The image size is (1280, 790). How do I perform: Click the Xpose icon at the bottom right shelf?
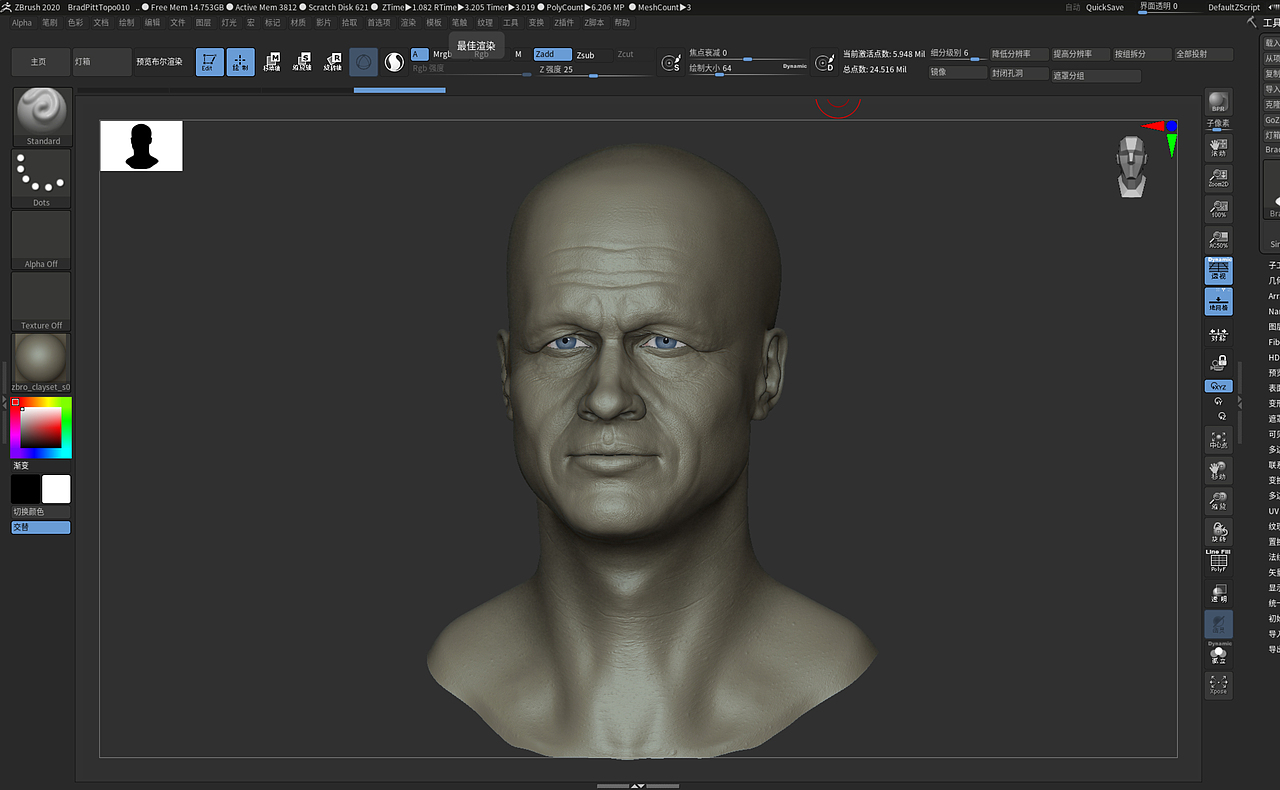click(1218, 686)
